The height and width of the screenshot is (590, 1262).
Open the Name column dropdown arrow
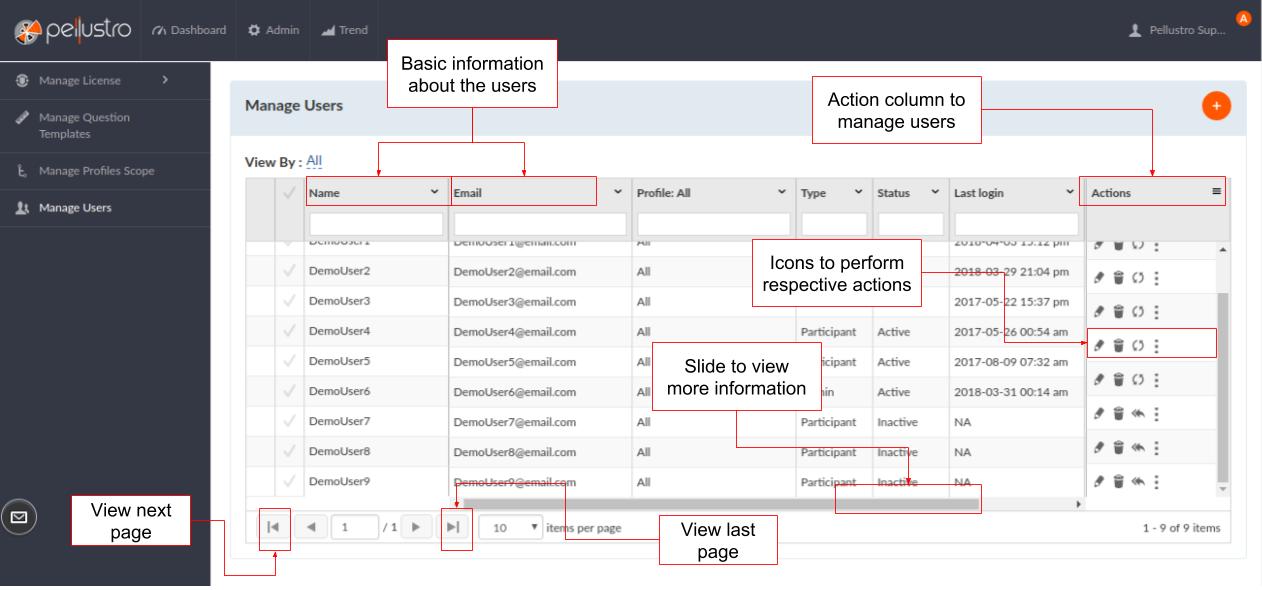click(x=434, y=191)
